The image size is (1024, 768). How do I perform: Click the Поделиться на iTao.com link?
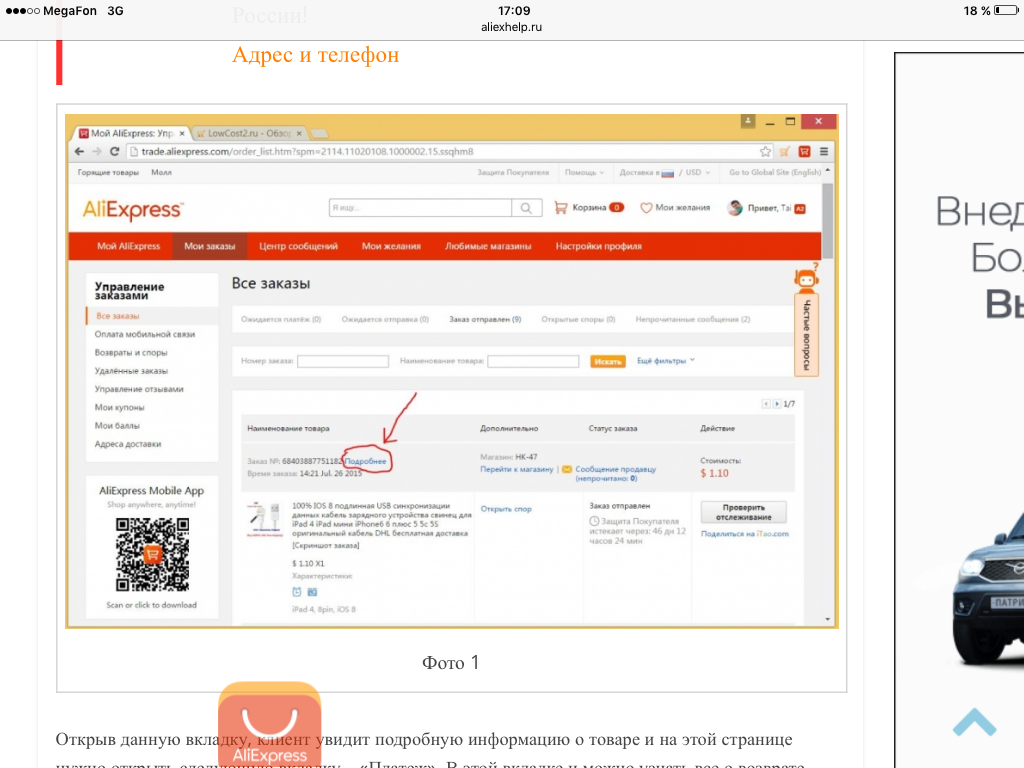pyautogui.click(x=744, y=534)
